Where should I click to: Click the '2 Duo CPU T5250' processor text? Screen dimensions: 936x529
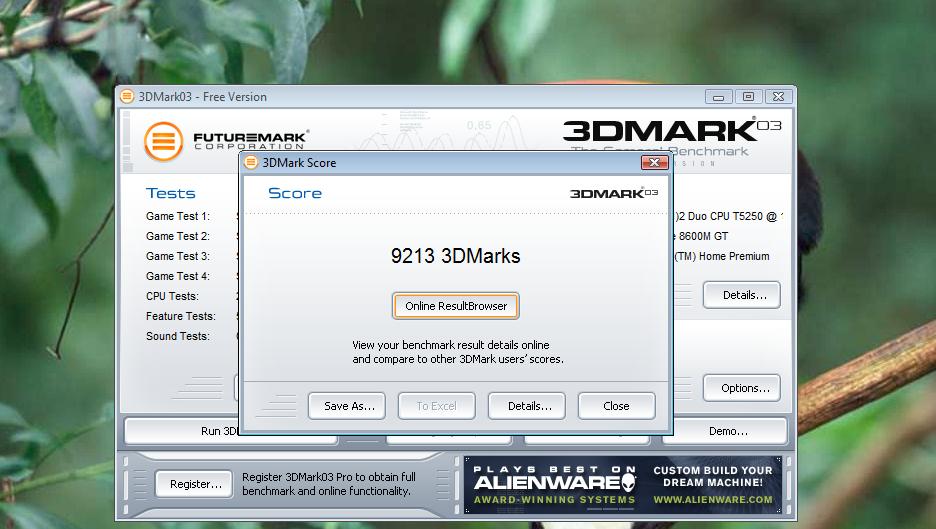point(721,216)
